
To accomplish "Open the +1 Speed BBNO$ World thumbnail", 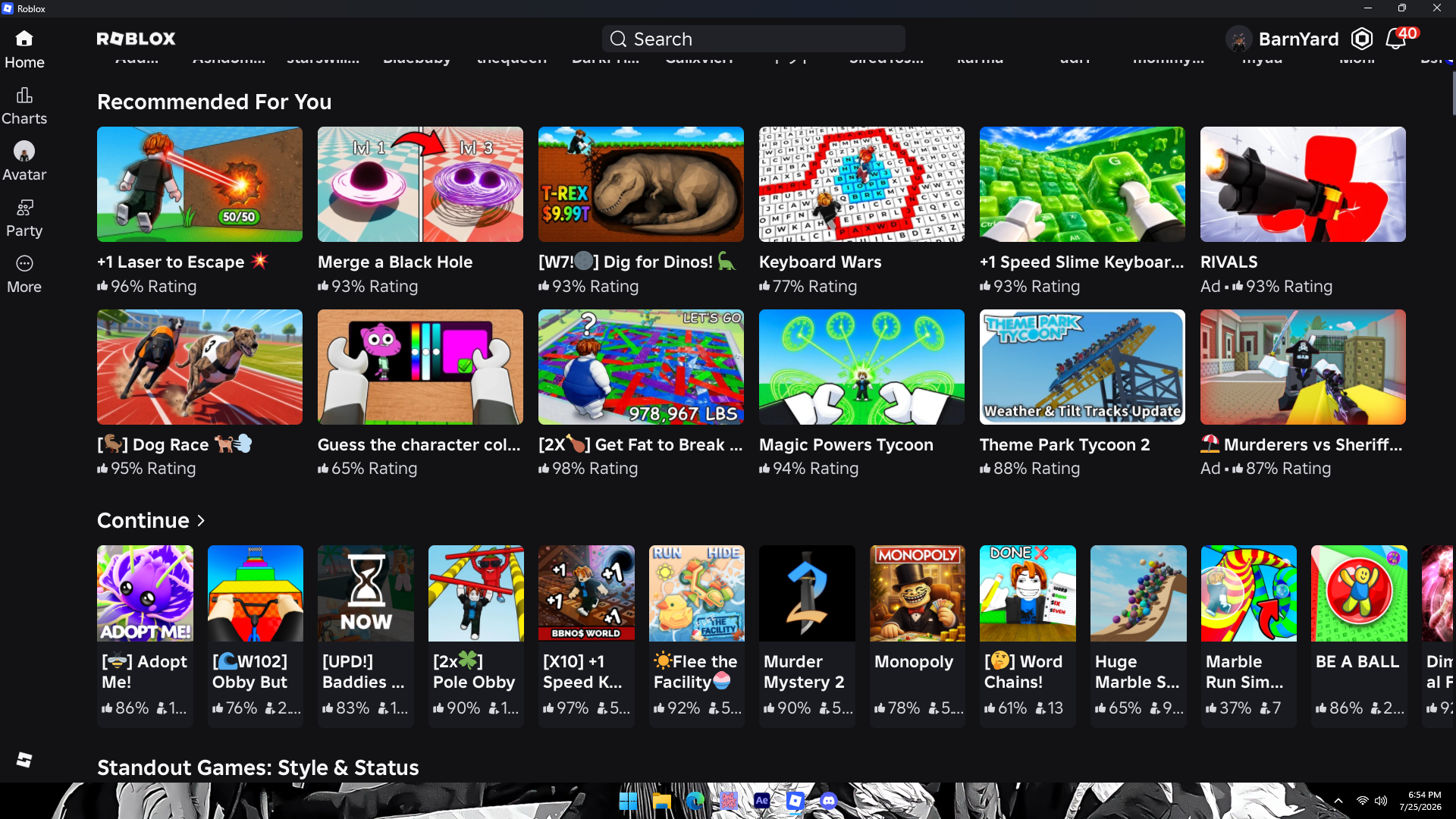I will click(x=586, y=593).
